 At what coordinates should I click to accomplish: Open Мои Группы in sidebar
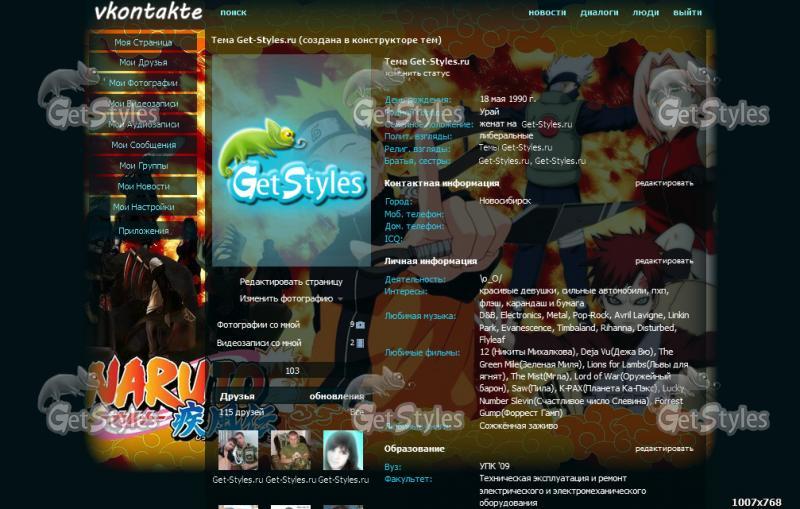143,165
